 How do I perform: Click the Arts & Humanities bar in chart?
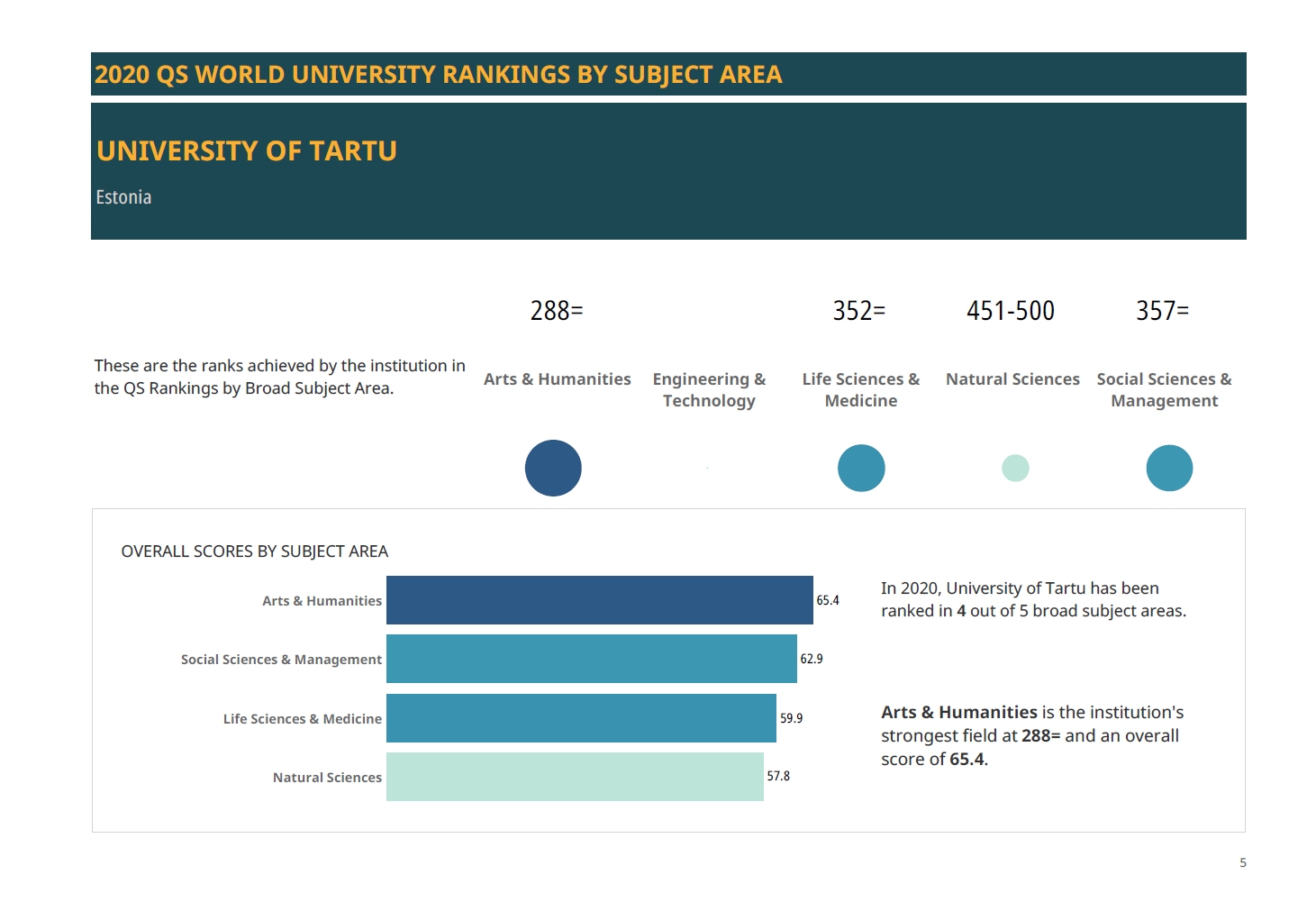[600, 600]
